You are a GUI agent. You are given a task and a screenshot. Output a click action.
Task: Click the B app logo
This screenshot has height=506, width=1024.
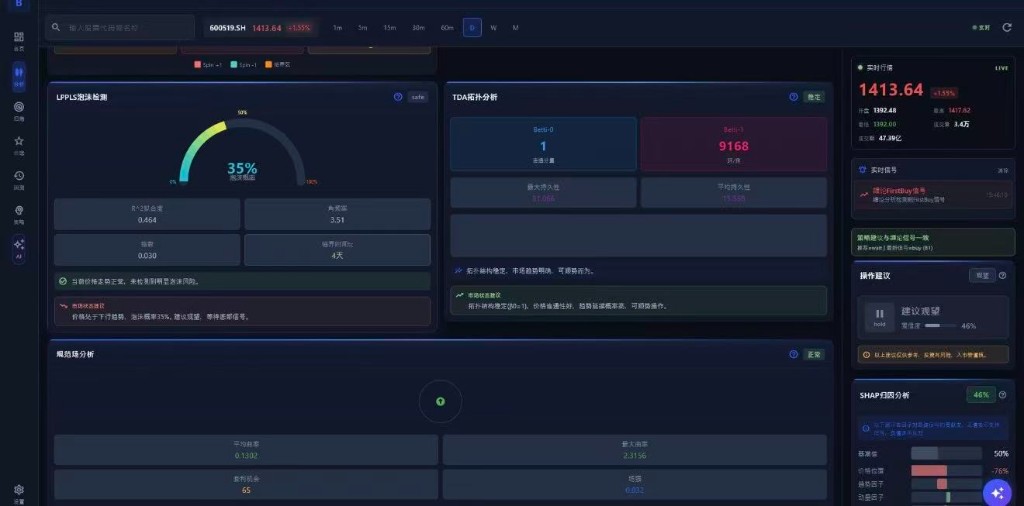[18, 3]
